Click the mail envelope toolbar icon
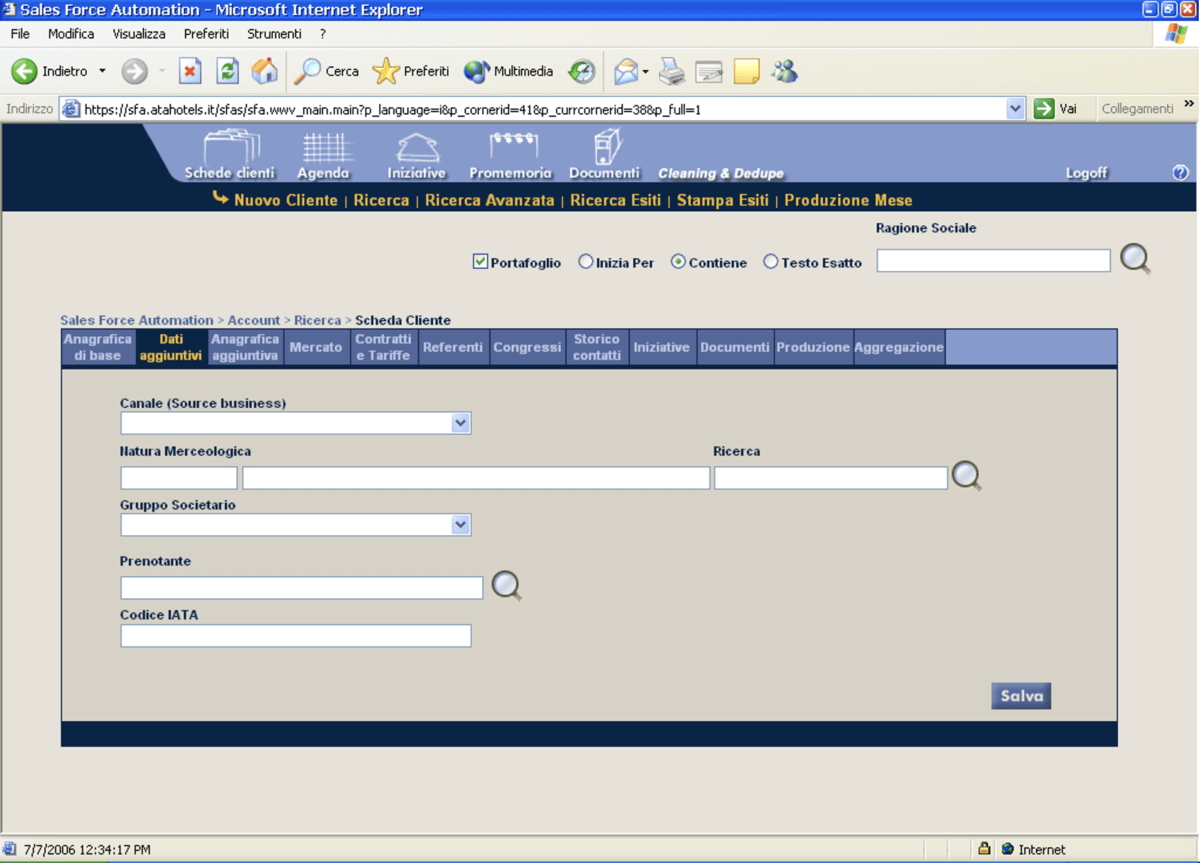This screenshot has height=863, width=1200. tap(626, 71)
